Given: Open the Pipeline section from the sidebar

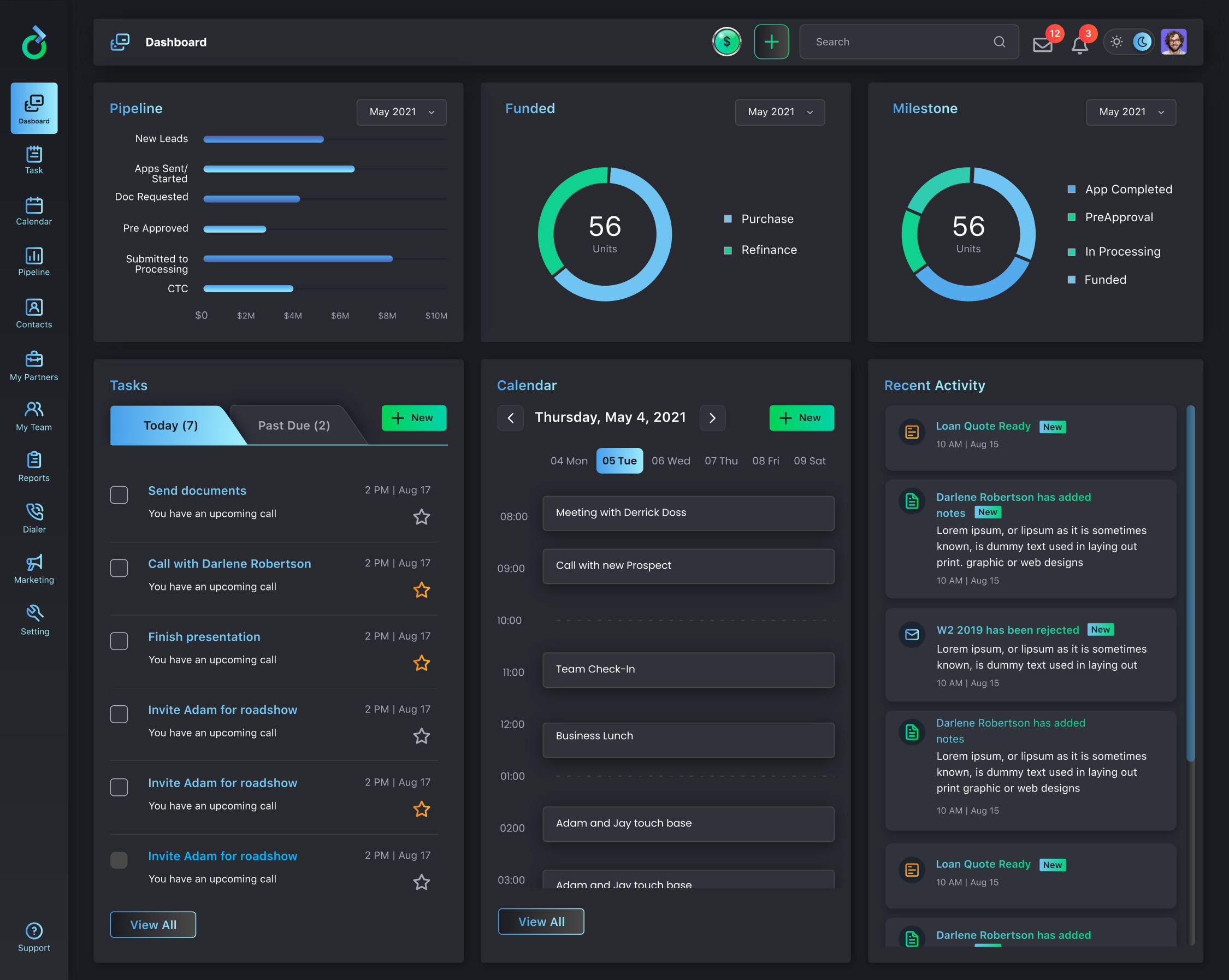Looking at the screenshot, I should point(34,262).
